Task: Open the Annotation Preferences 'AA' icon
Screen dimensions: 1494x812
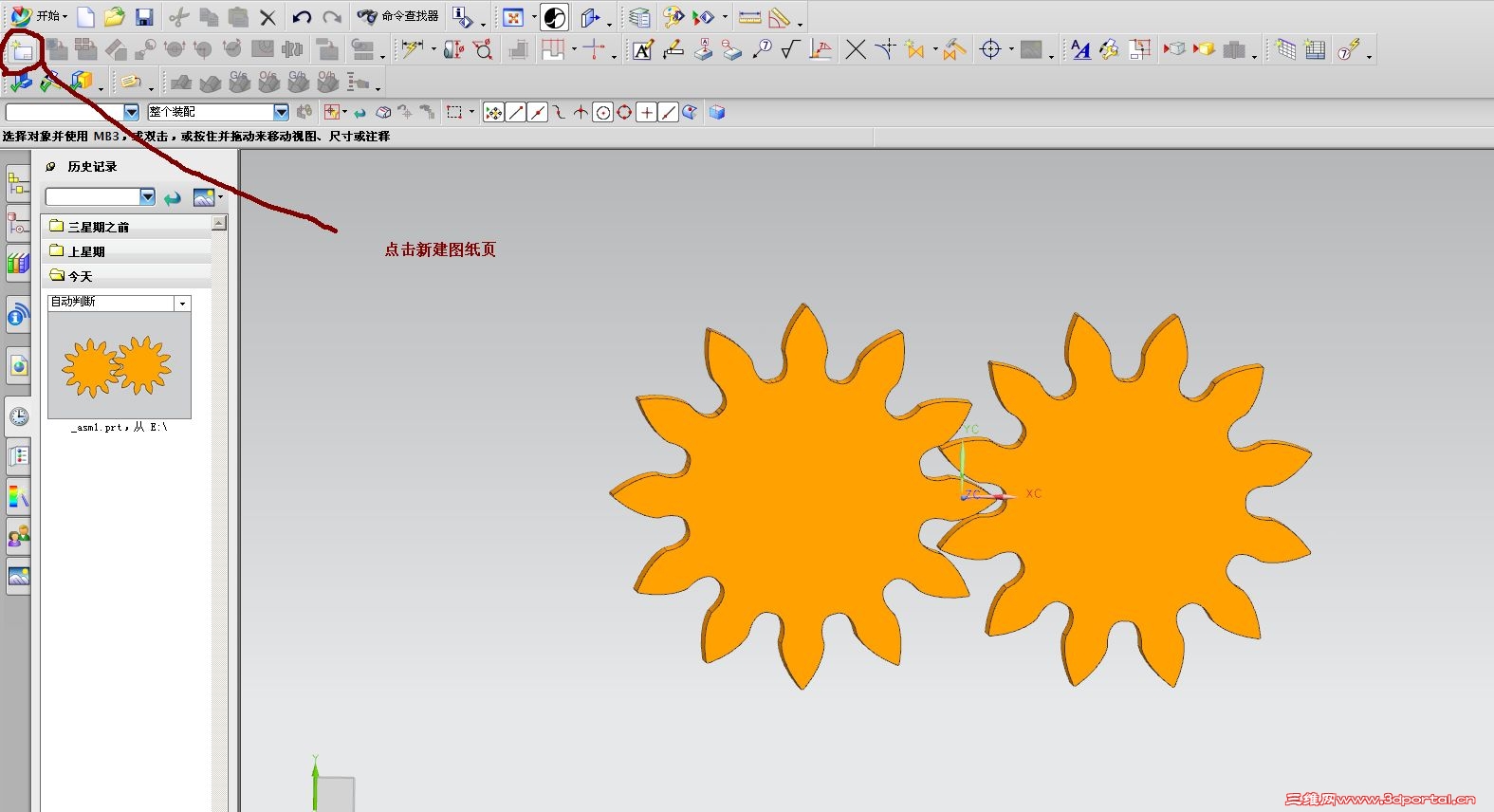Action: tap(1080, 49)
